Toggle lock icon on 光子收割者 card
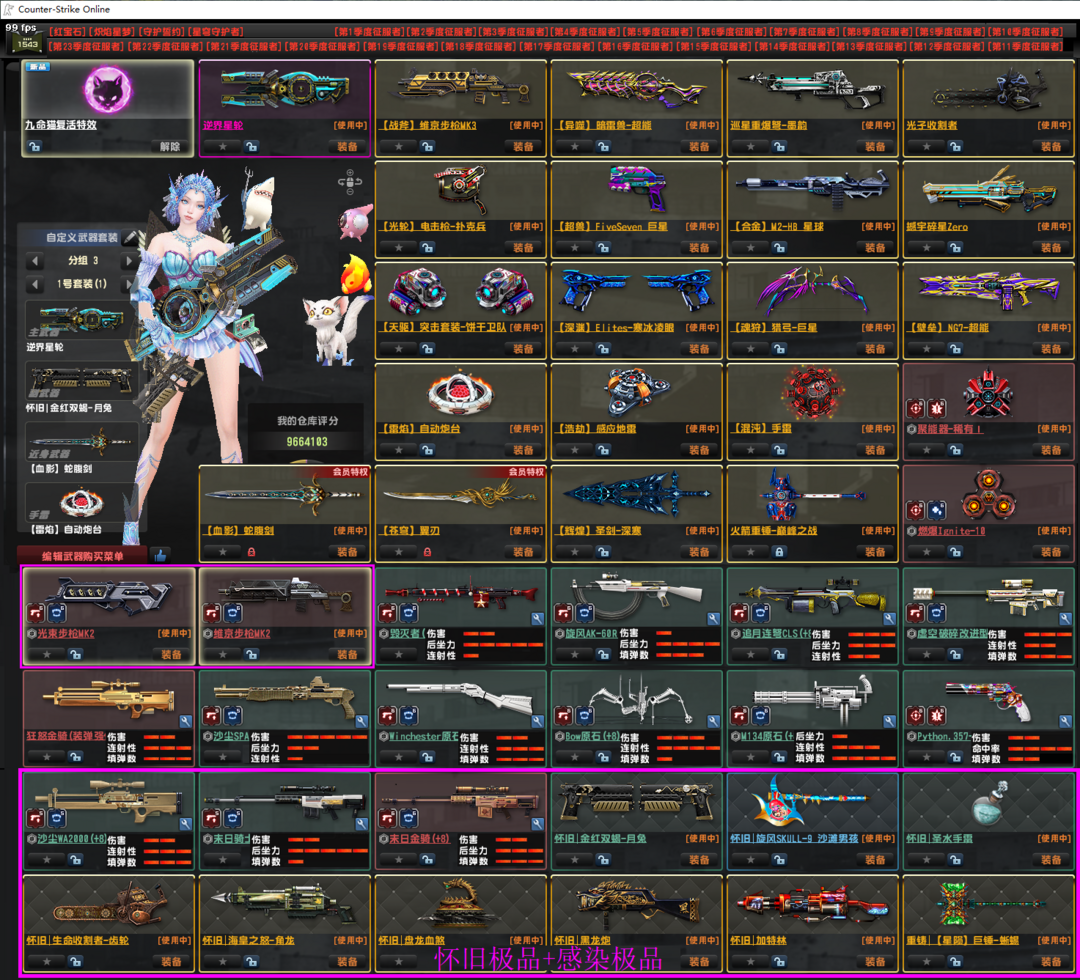The image size is (1080, 980). tap(955, 147)
